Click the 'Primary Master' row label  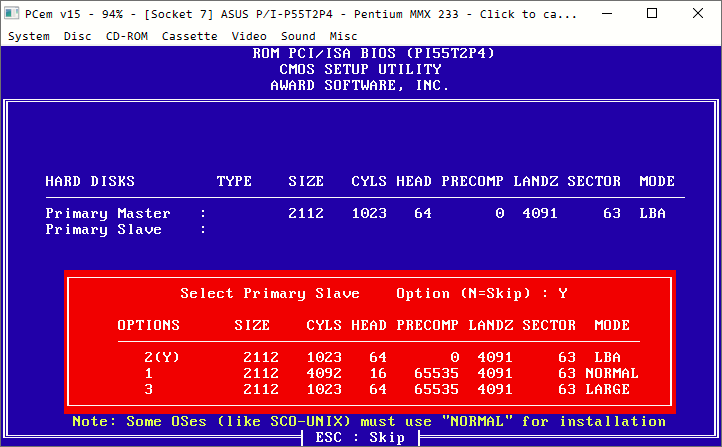108,214
